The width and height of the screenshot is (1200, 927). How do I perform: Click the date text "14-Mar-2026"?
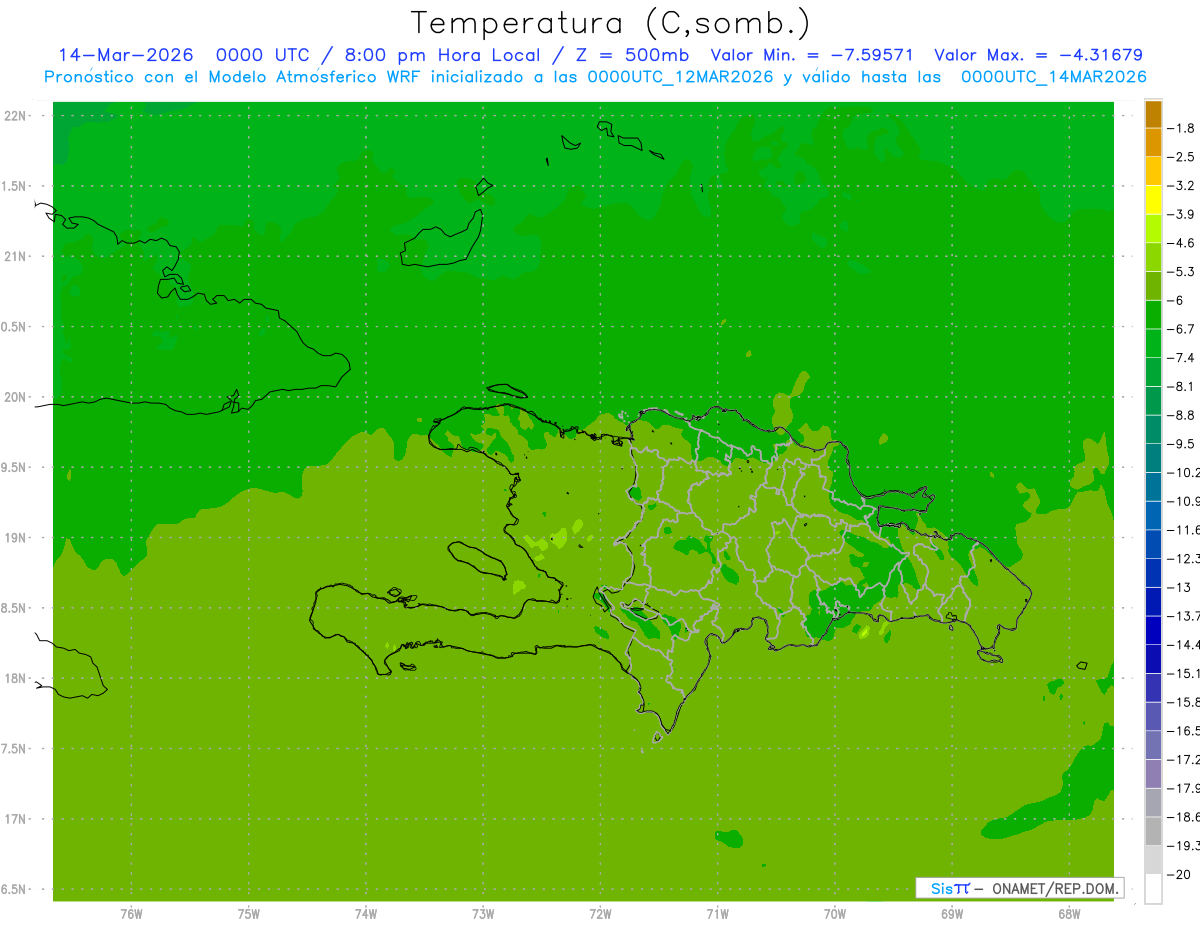pos(125,55)
